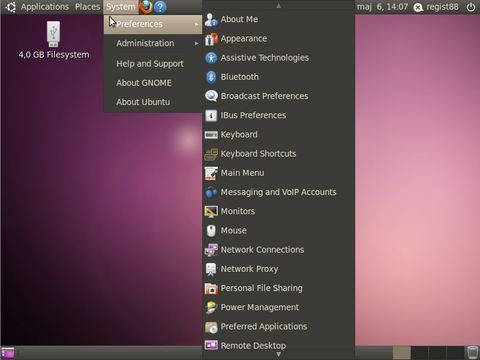
Task: Click the Network Connections icon
Action: [x=211, y=250]
